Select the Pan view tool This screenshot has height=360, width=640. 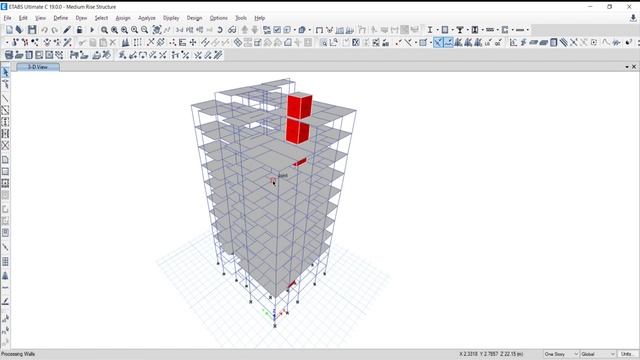tap(157, 30)
